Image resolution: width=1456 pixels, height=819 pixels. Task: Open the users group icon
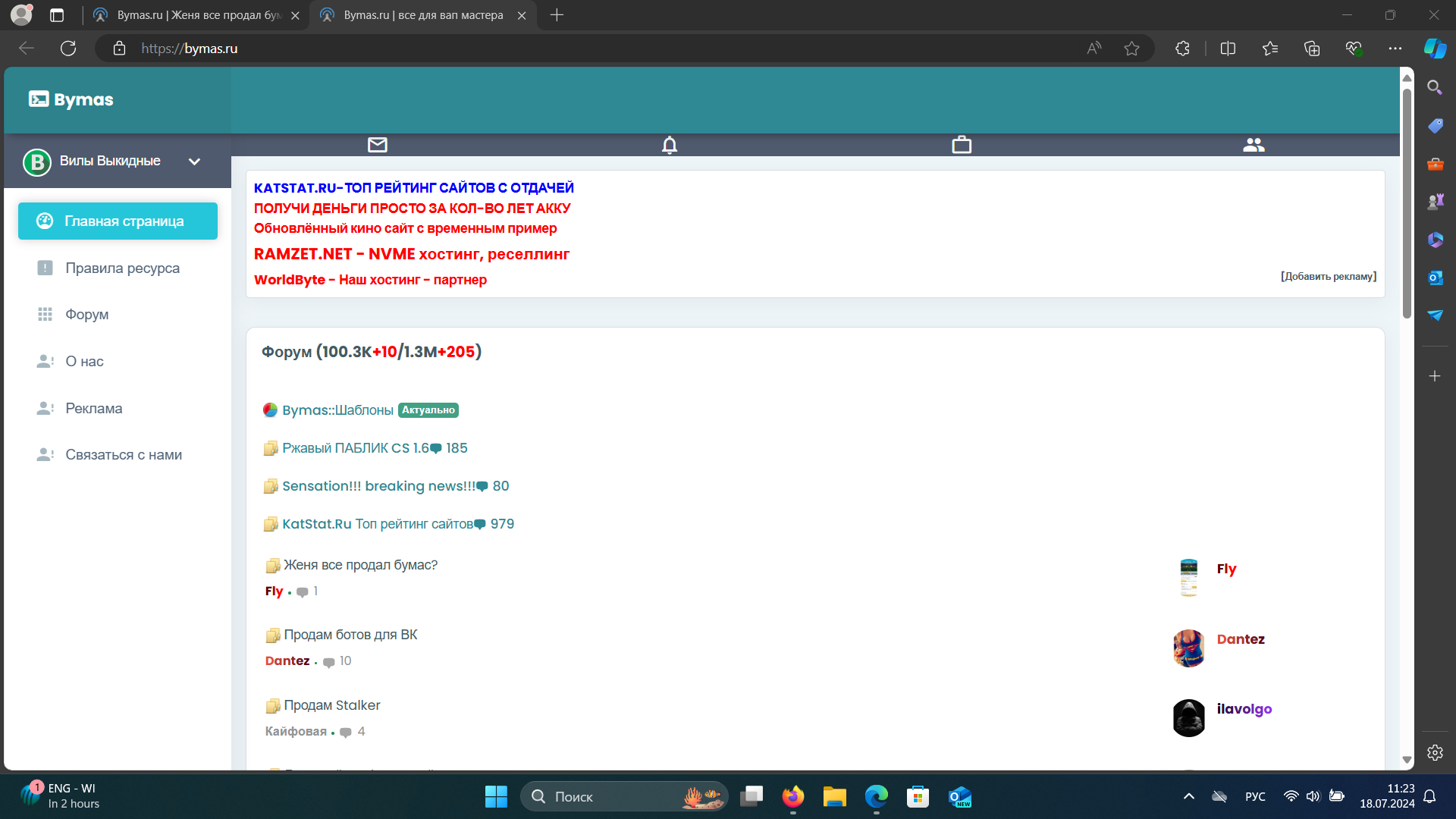[x=1254, y=145]
